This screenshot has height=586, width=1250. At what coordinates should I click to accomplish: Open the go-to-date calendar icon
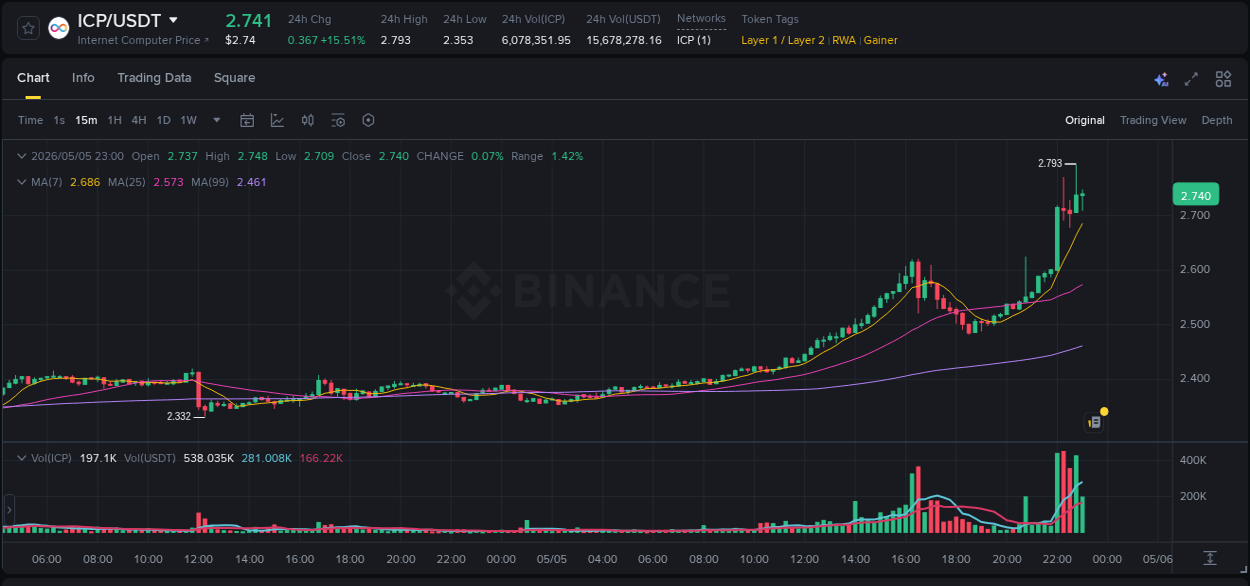tap(247, 120)
